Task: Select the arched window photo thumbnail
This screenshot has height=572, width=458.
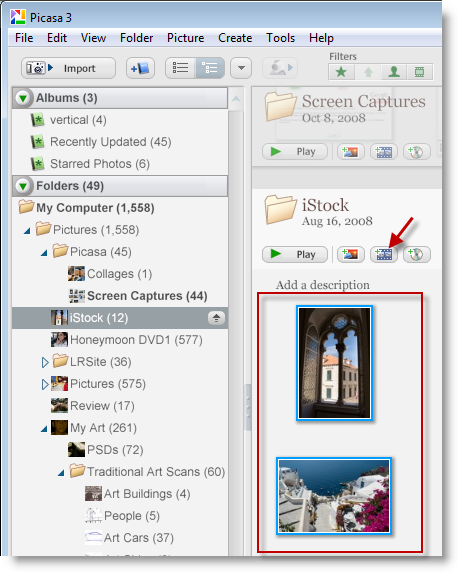Action: 334,363
